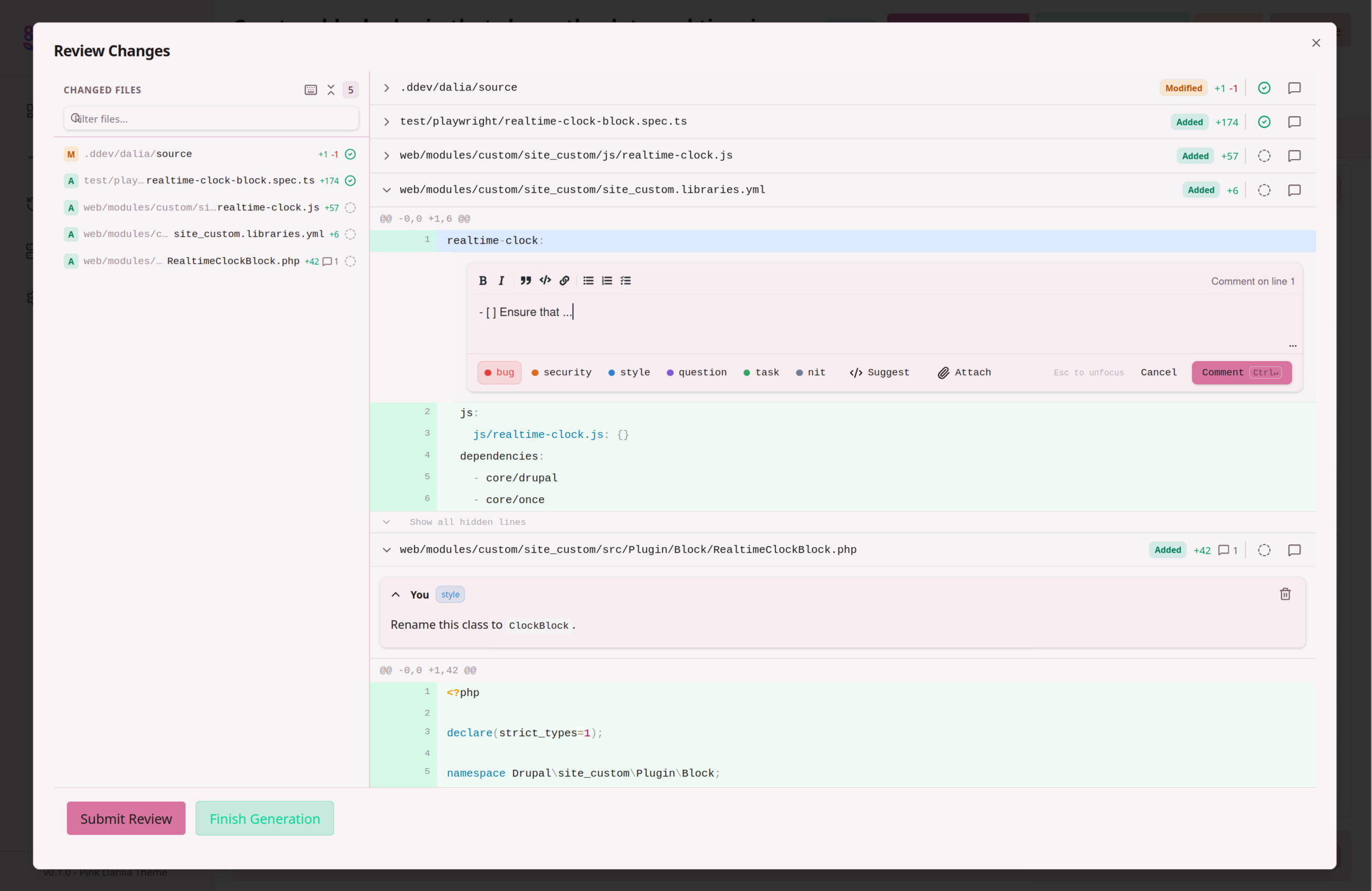Collapse site_custom.libraries.yml diff section
Viewport: 1372px width, 891px height.
click(x=387, y=190)
